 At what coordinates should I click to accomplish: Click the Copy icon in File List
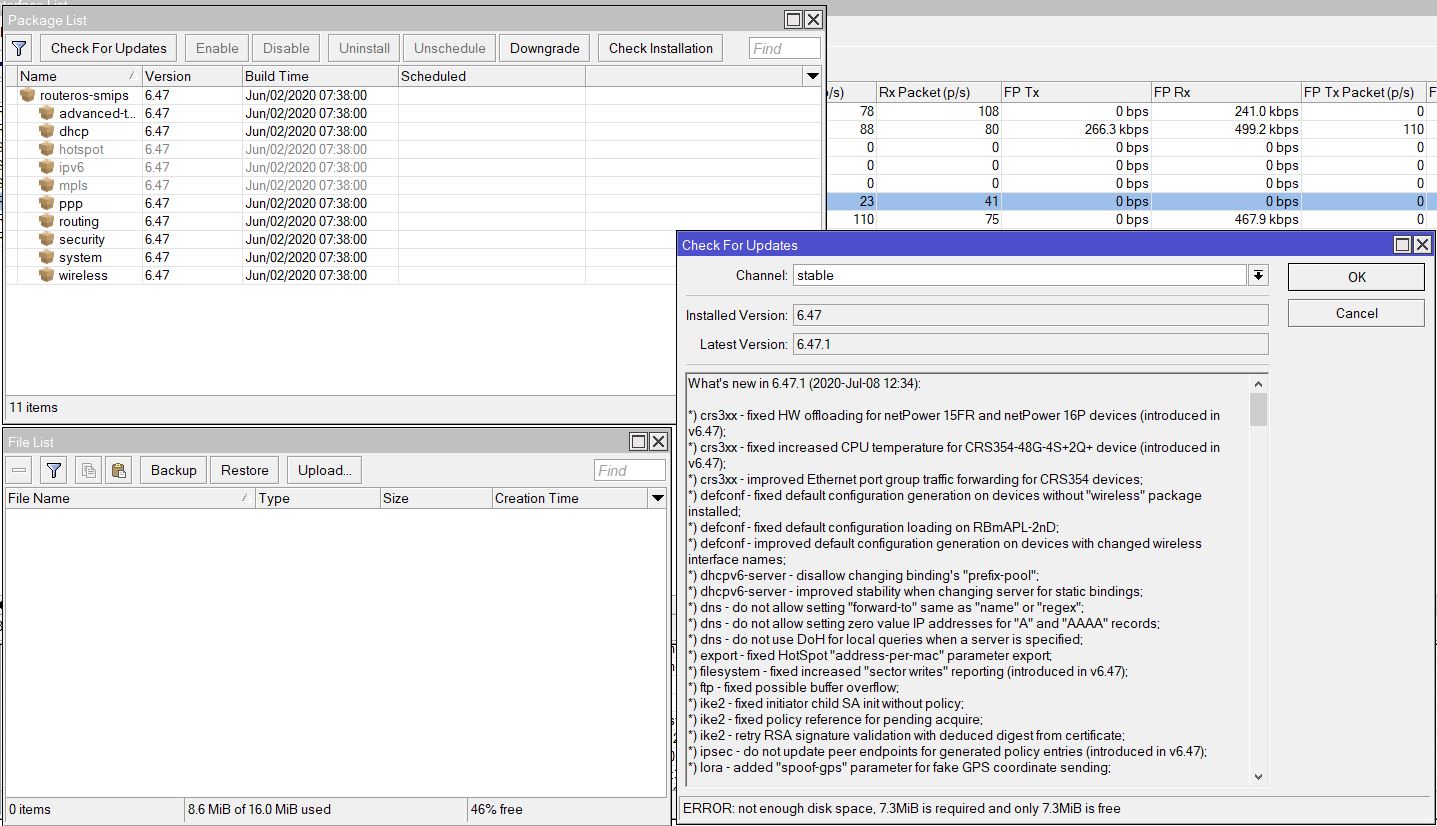pyautogui.click(x=88, y=470)
